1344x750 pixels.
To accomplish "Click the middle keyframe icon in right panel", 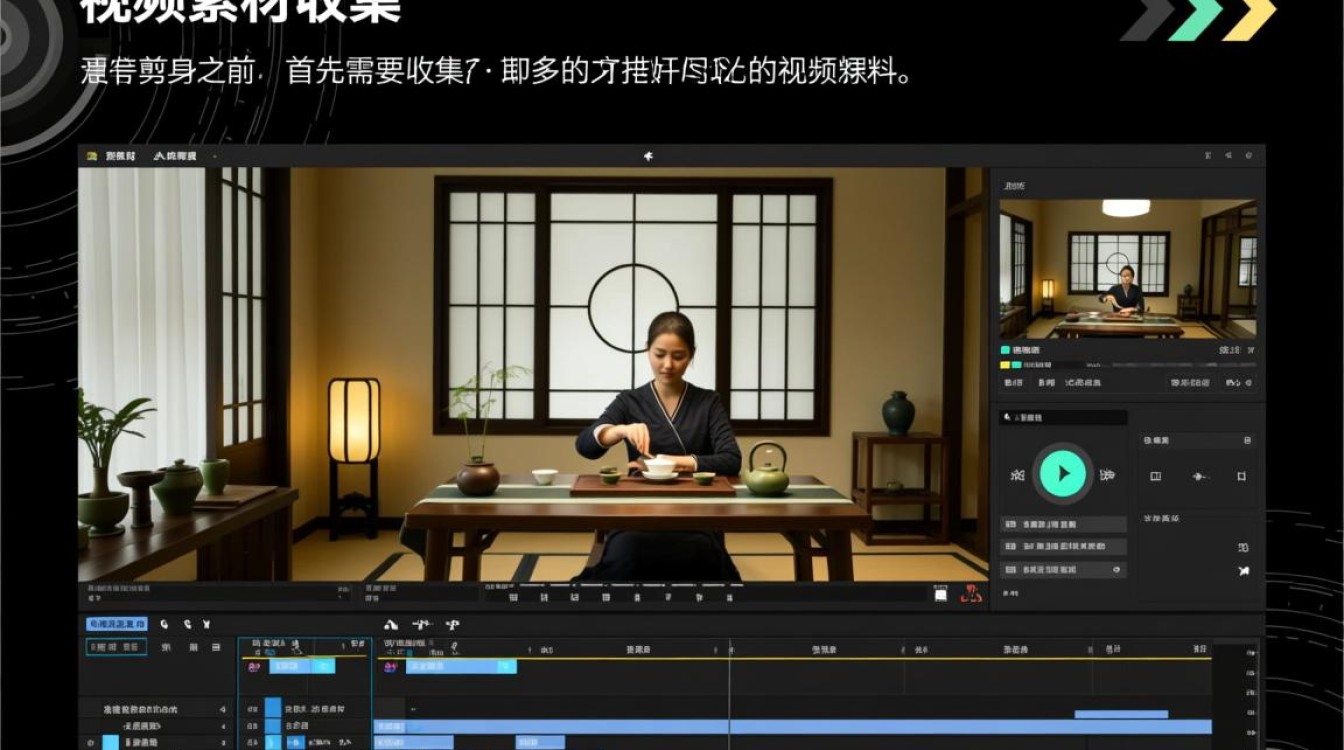I will click(1200, 477).
